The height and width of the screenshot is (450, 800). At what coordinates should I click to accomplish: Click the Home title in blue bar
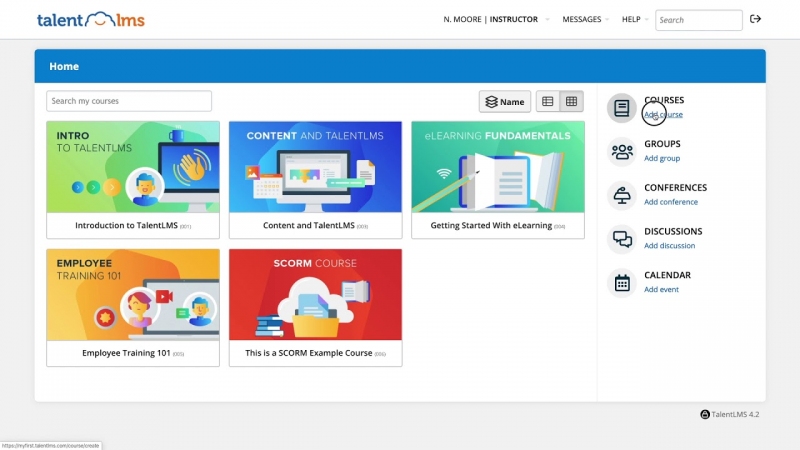point(64,66)
